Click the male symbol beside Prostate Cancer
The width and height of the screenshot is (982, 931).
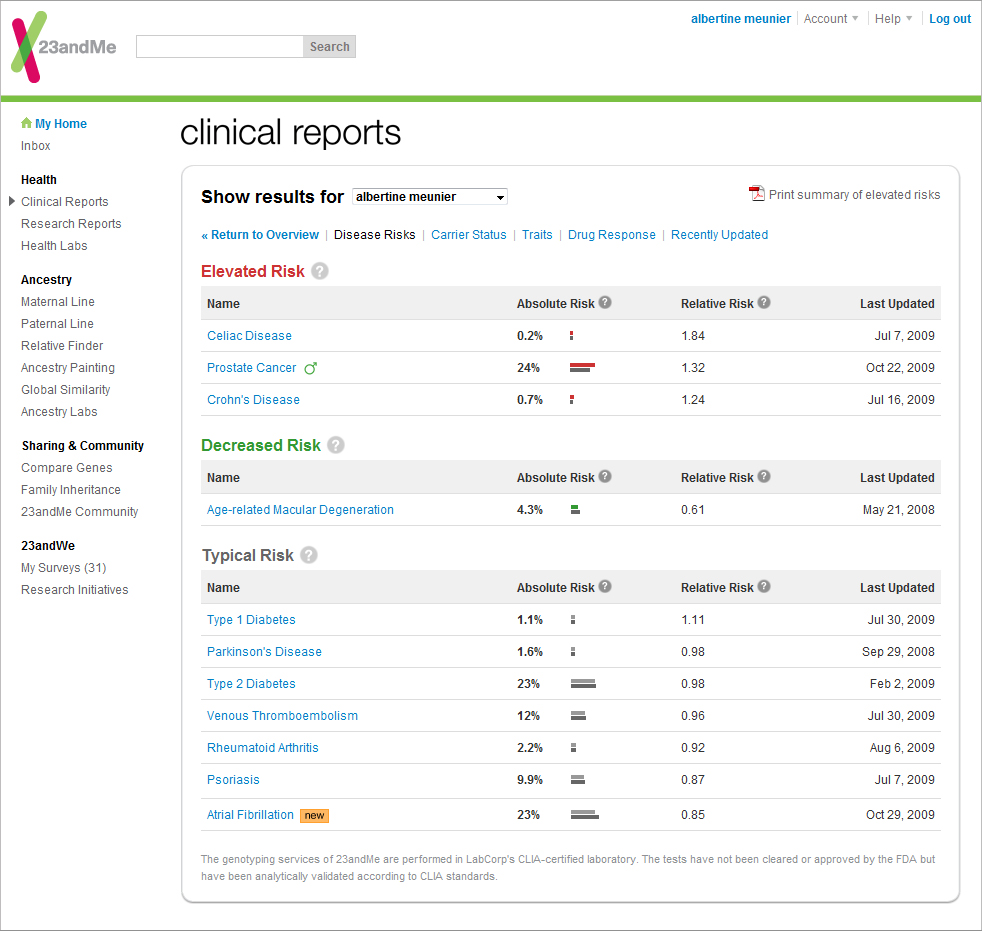point(311,368)
